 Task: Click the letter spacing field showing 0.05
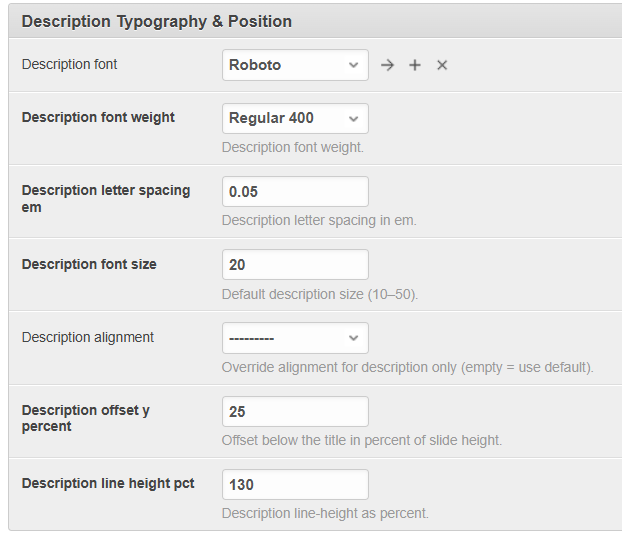click(295, 192)
